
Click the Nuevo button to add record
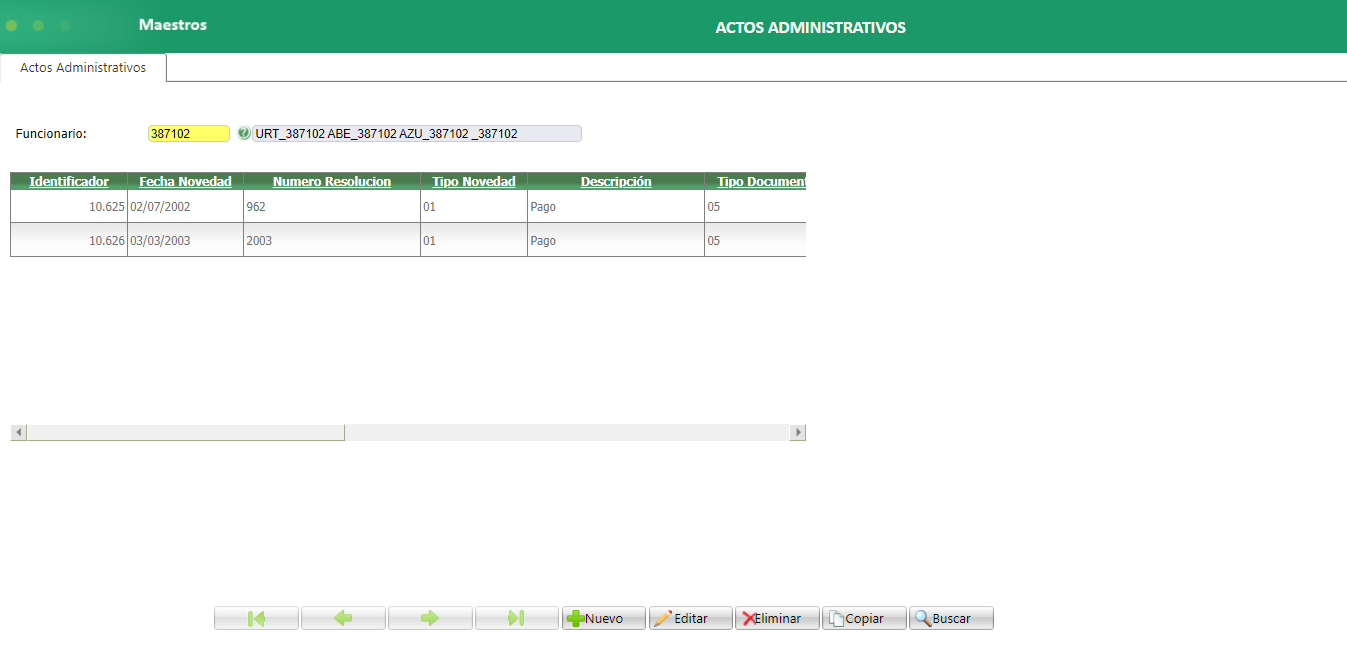tap(604, 619)
